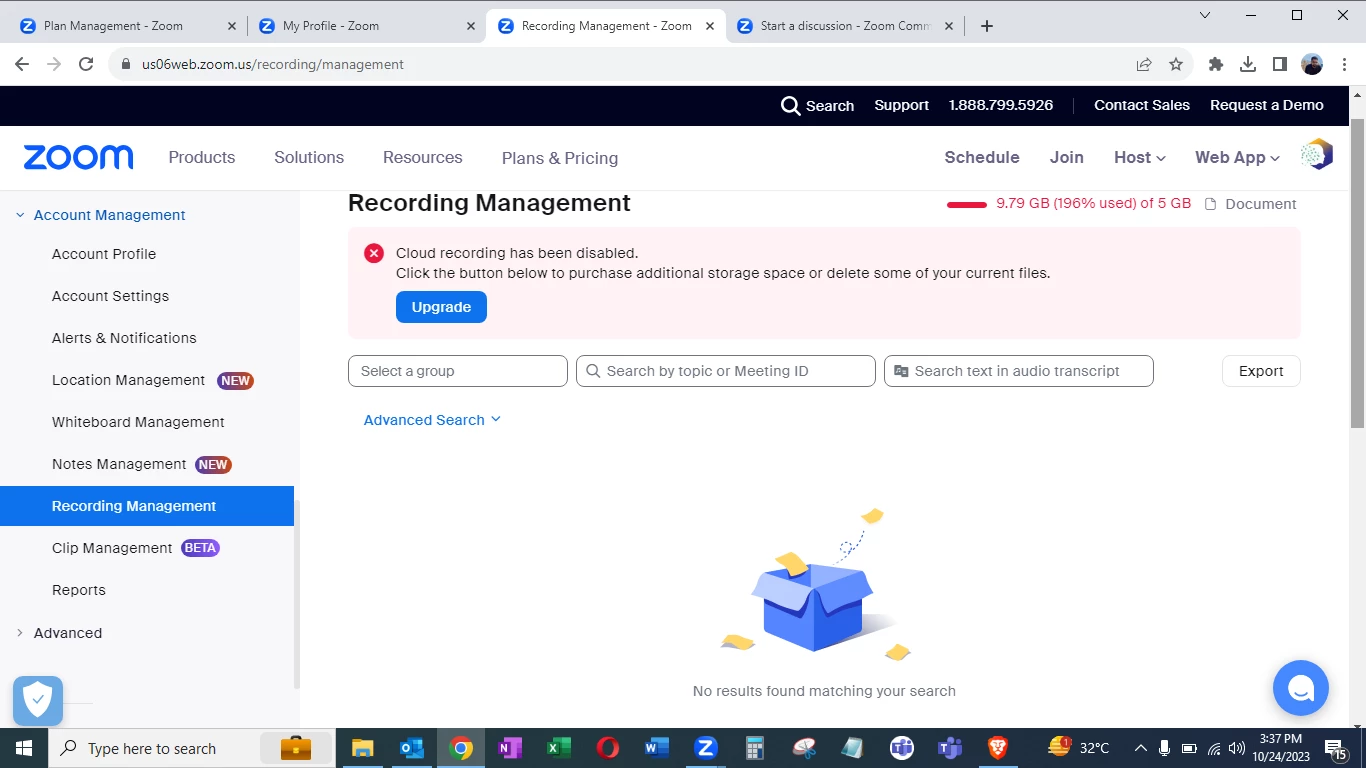Go back with browser back arrow
1366x768 pixels.
(22, 64)
